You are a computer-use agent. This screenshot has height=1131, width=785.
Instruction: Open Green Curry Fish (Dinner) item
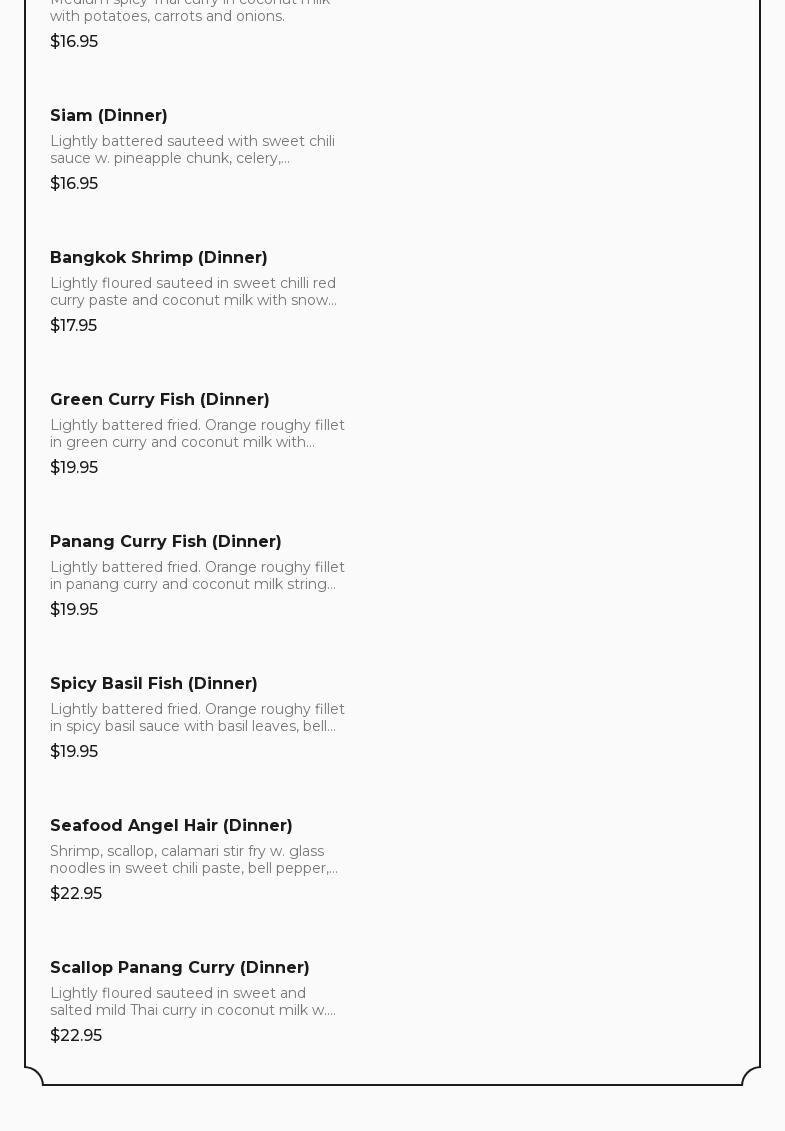[160, 400]
